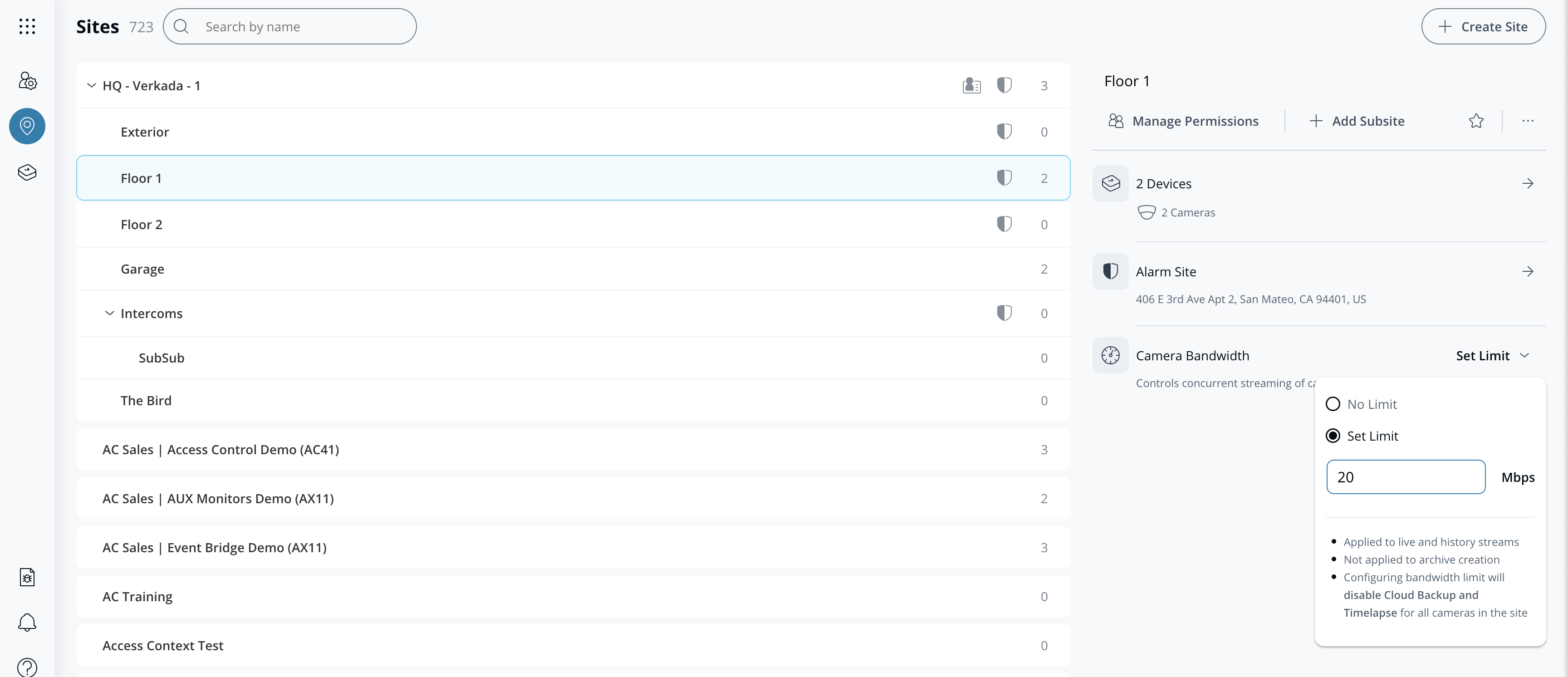Click the Sites location pin icon

click(27, 126)
